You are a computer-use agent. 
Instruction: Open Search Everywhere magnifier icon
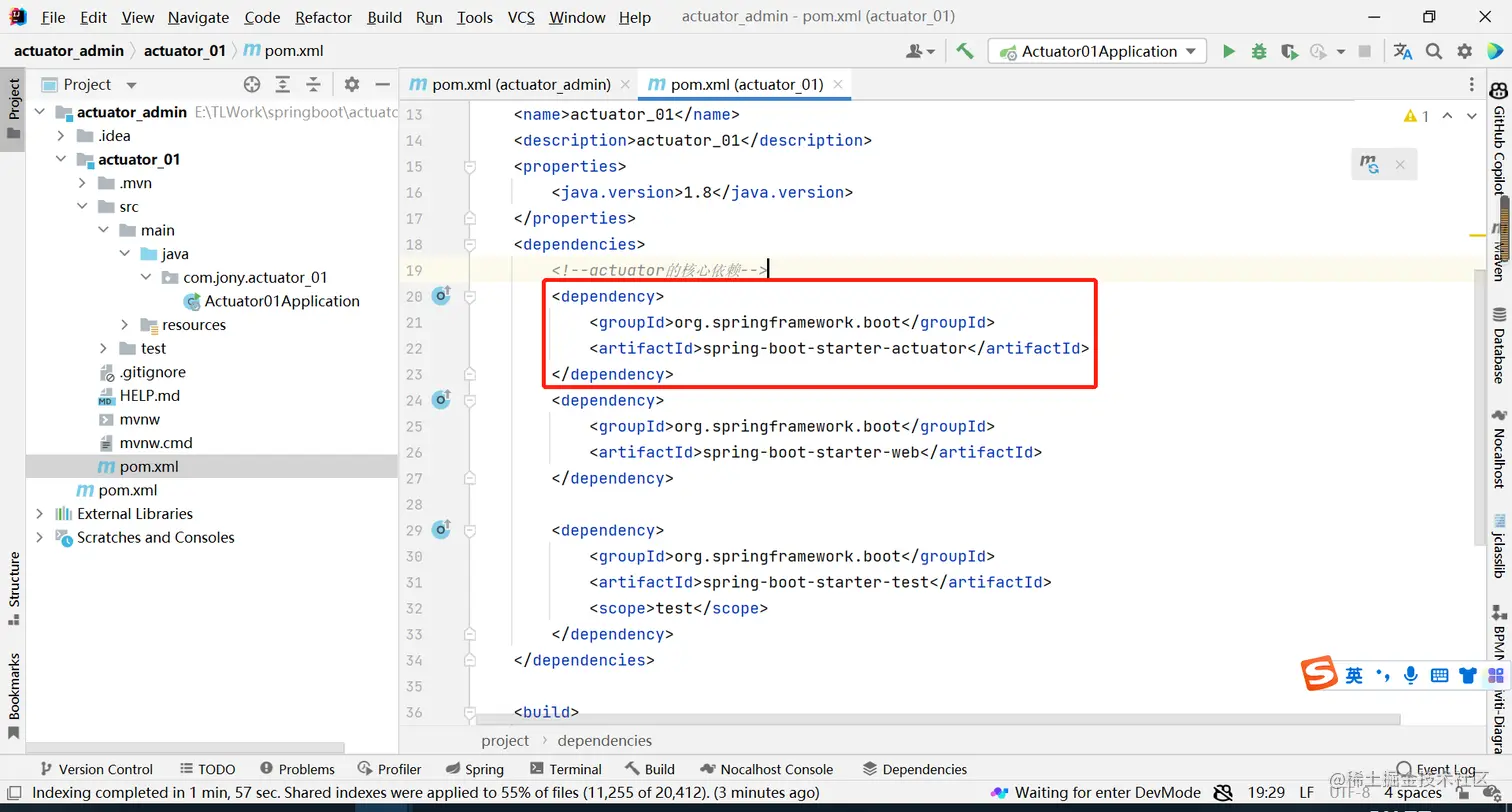[x=1434, y=51]
